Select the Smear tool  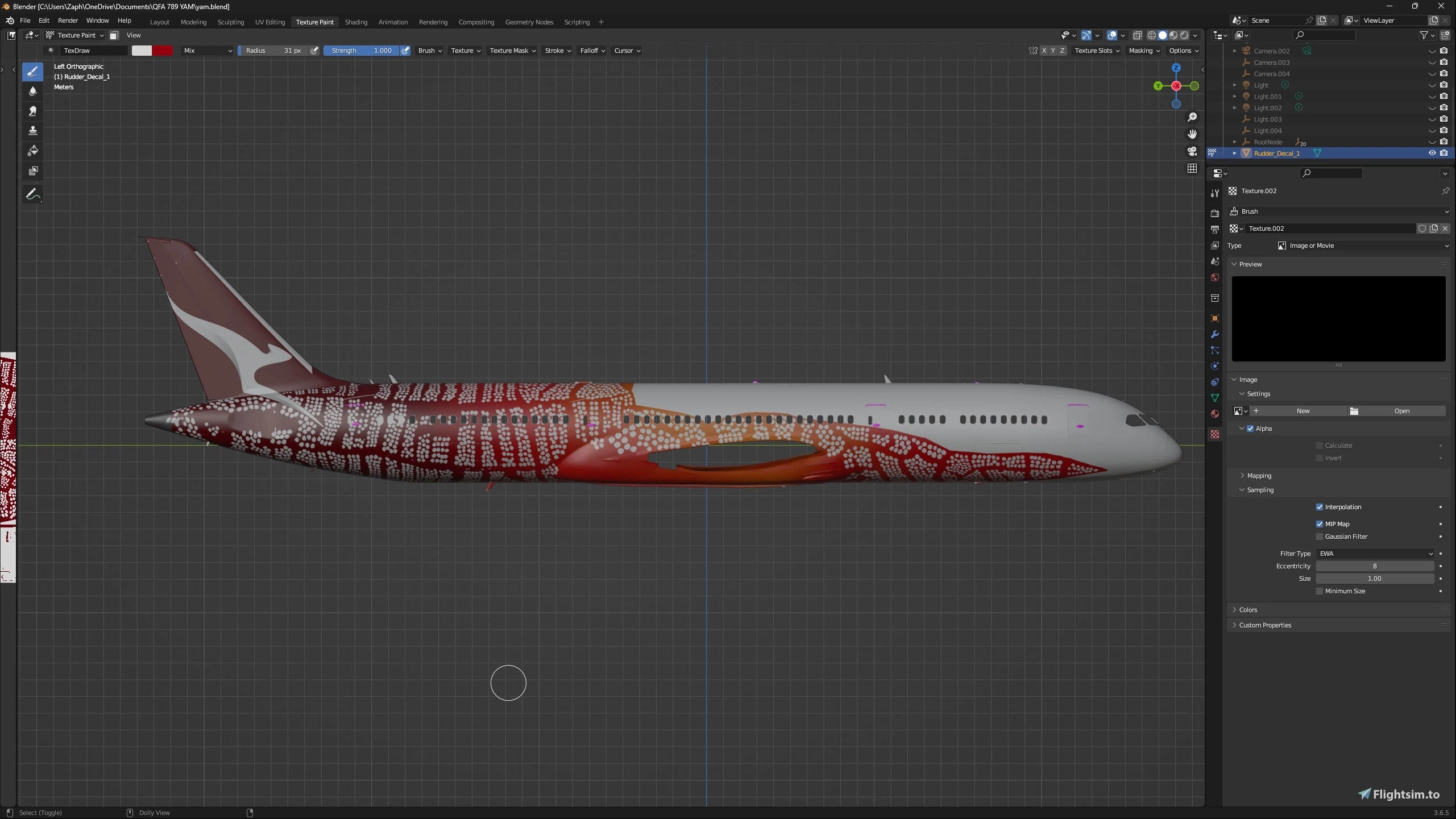click(32, 111)
